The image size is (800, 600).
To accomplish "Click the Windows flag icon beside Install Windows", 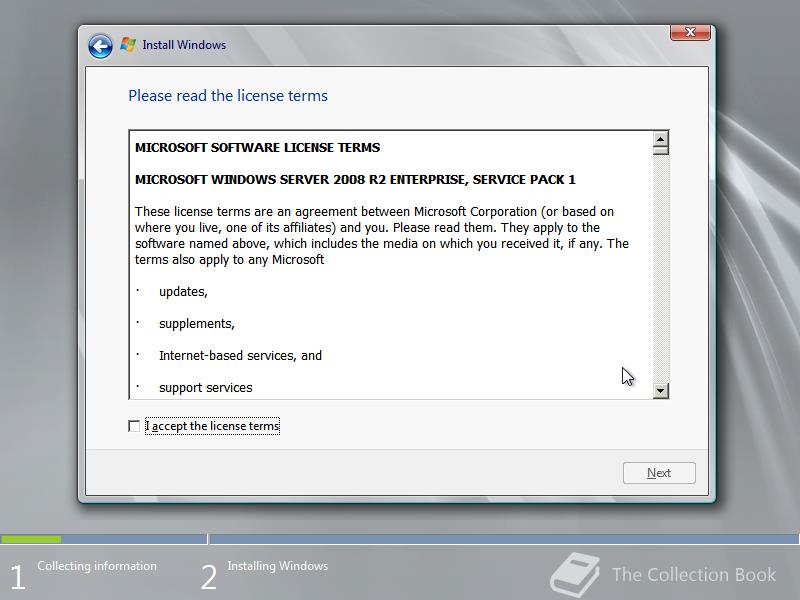I will coord(128,45).
